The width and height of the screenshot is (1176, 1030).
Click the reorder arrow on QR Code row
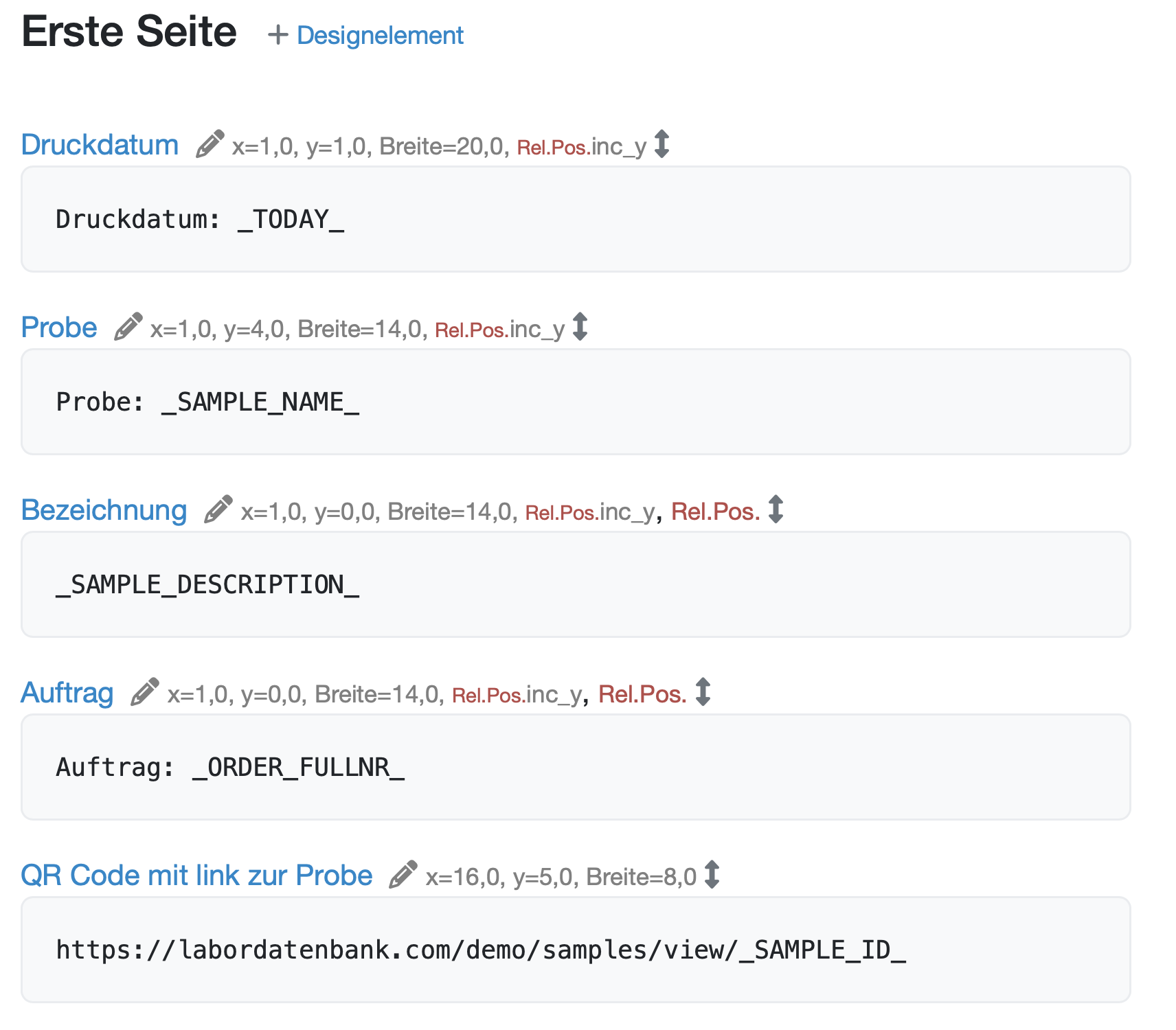[712, 875]
